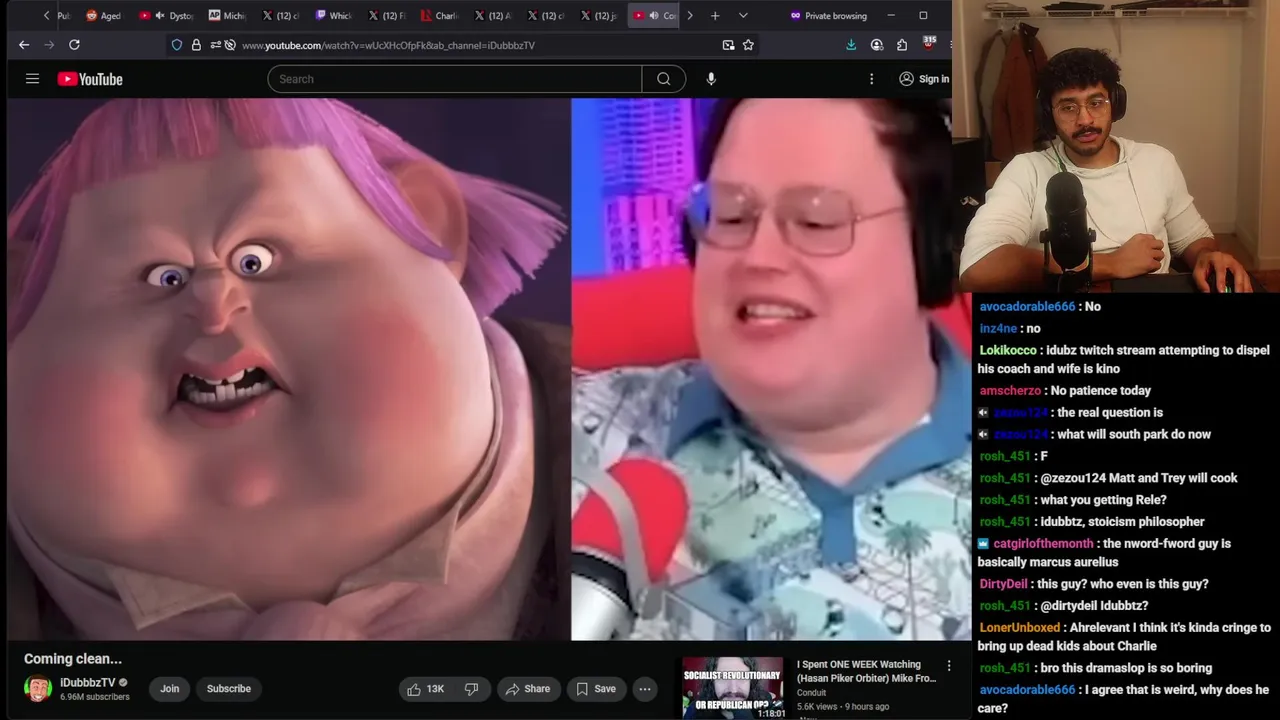Open site permissions icon in address bar

(x=215, y=45)
